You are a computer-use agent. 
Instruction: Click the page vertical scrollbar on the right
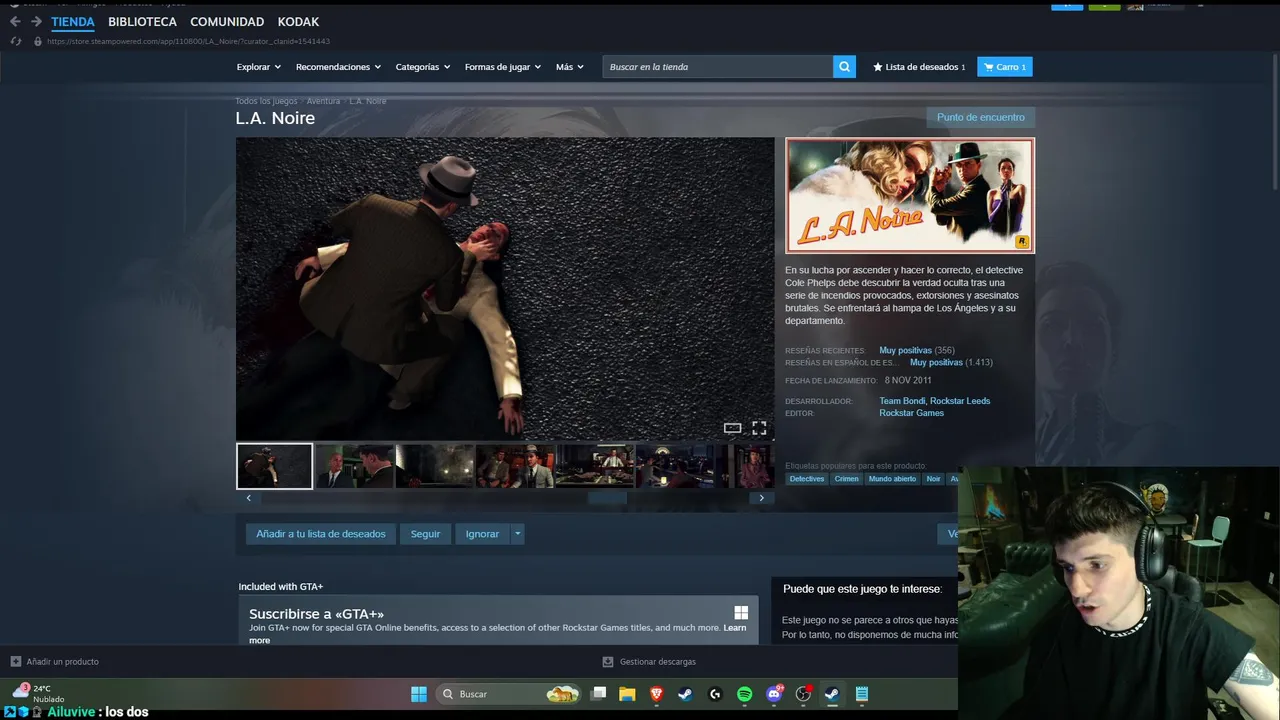(x=1275, y=120)
